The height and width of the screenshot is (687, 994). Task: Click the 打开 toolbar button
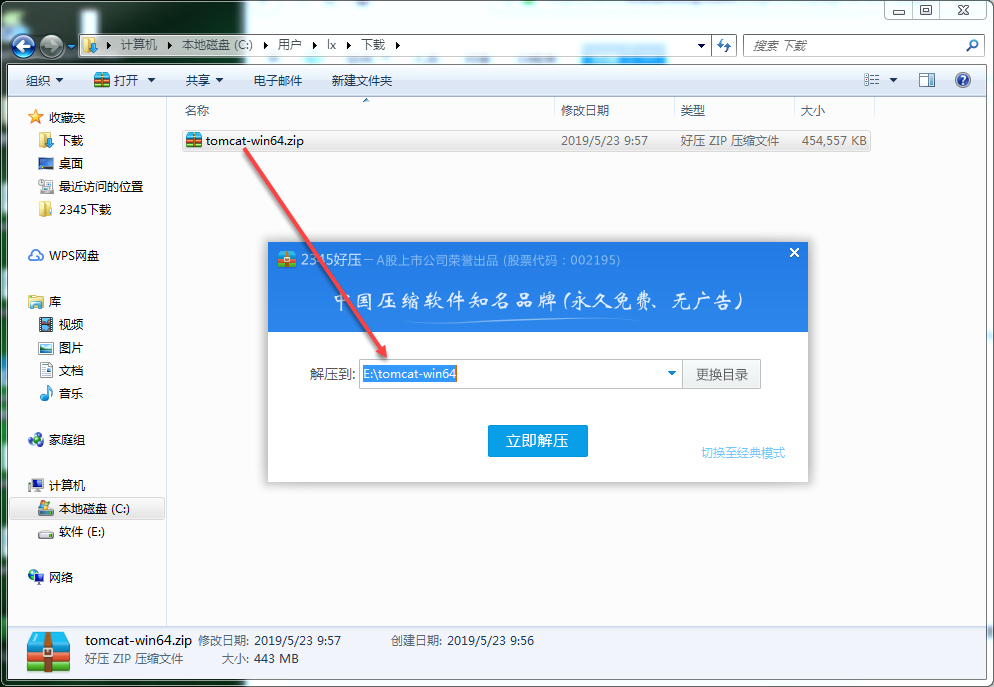116,80
